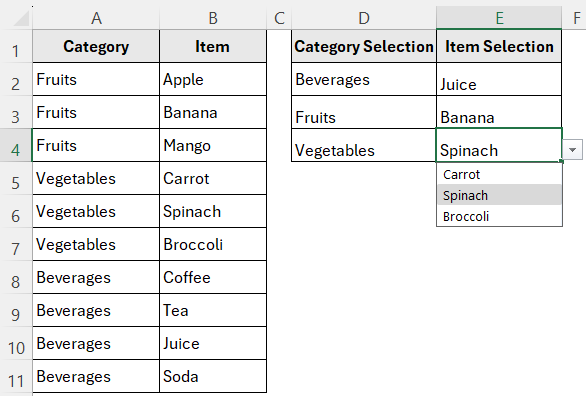The width and height of the screenshot is (586, 396).
Task: Select column A header
Action: click(96, 18)
